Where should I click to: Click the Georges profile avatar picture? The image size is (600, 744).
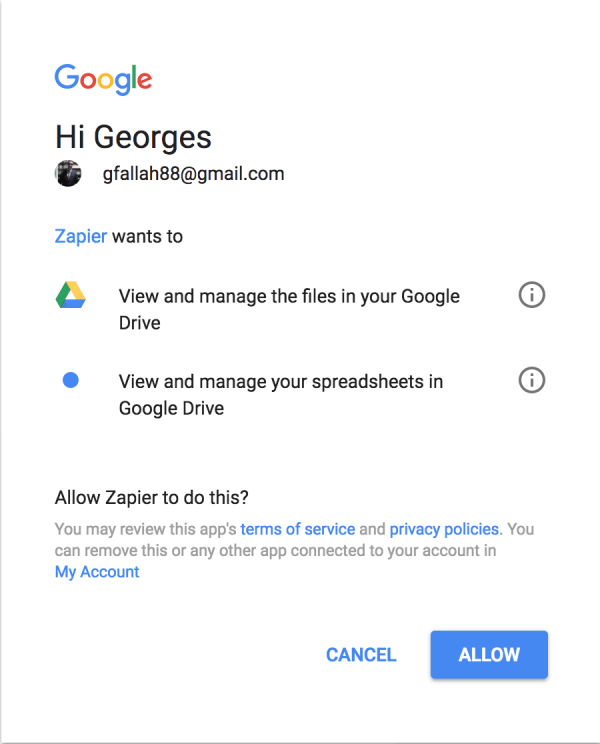click(68, 173)
